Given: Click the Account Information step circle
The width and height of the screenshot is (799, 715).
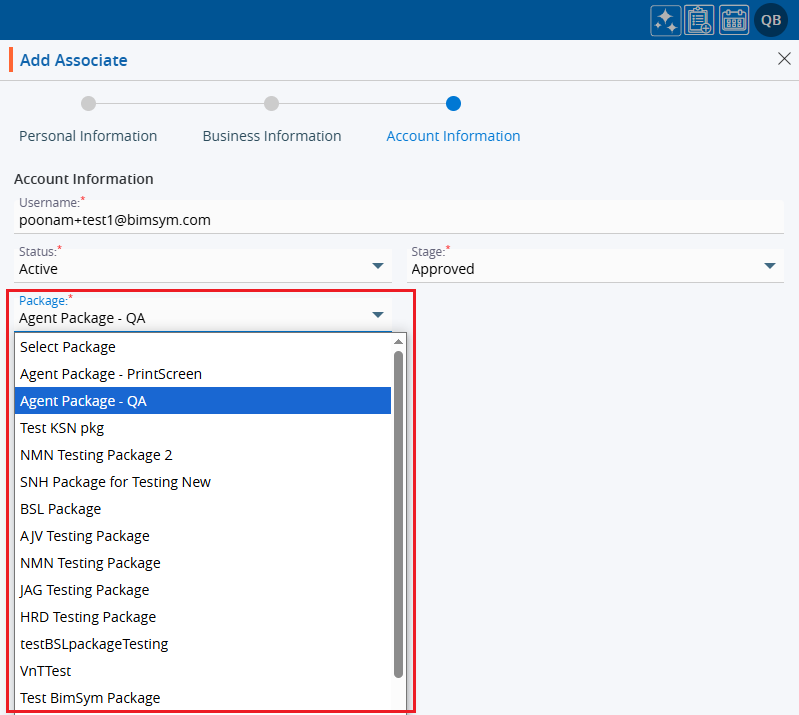Looking at the screenshot, I should (x=453, y=103).
